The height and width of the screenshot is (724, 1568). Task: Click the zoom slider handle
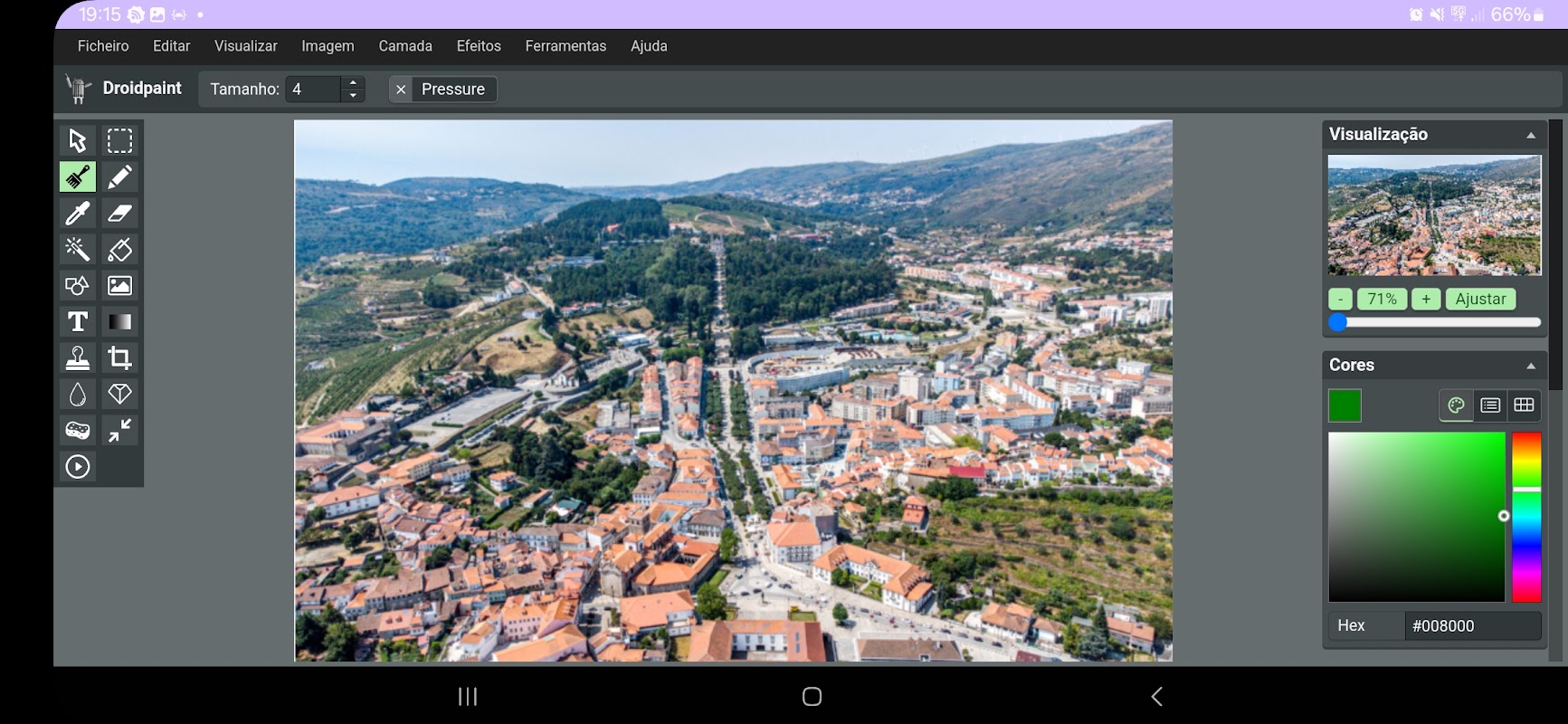[1338, 322]
